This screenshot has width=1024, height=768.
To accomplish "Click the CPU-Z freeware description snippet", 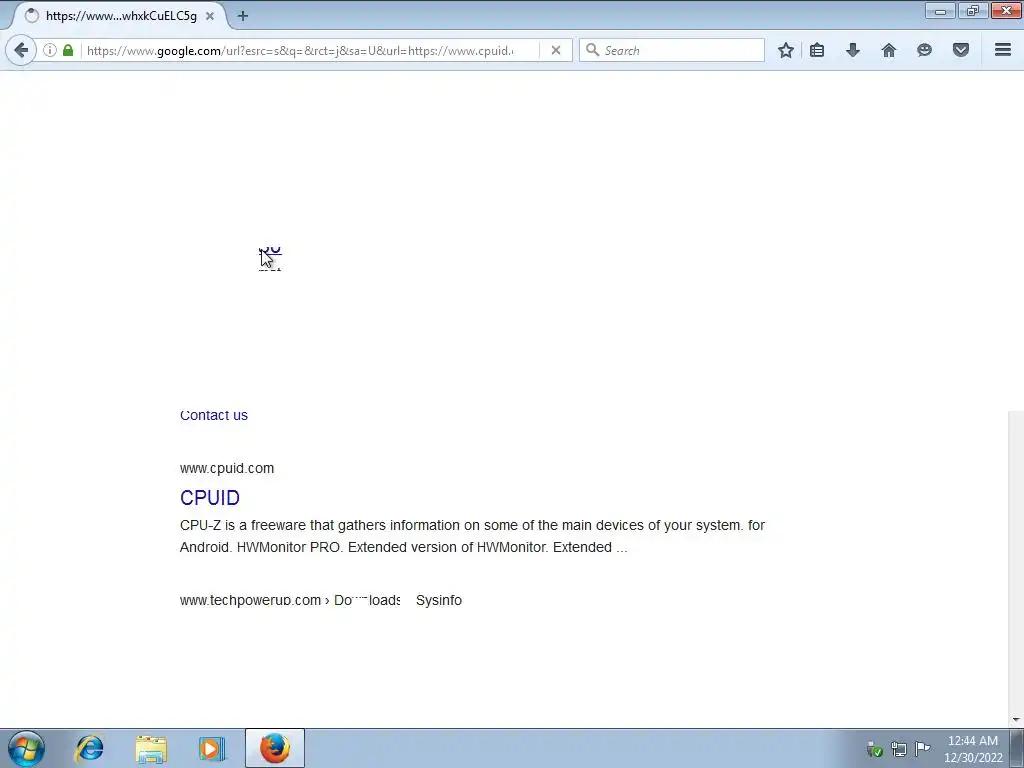I will pos(472,536).
